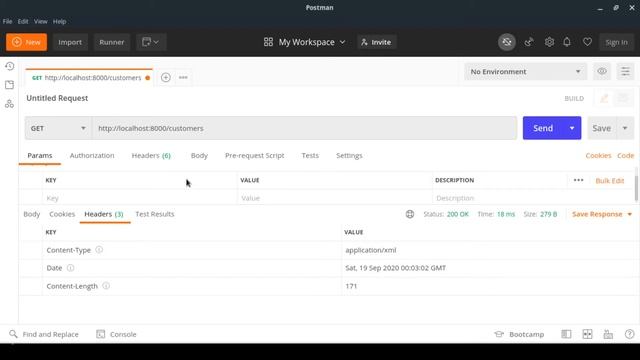Switch to response Cookies tab
Viewport: 640px width, 360px height.
pyautogui.click(x=62, y=214)
